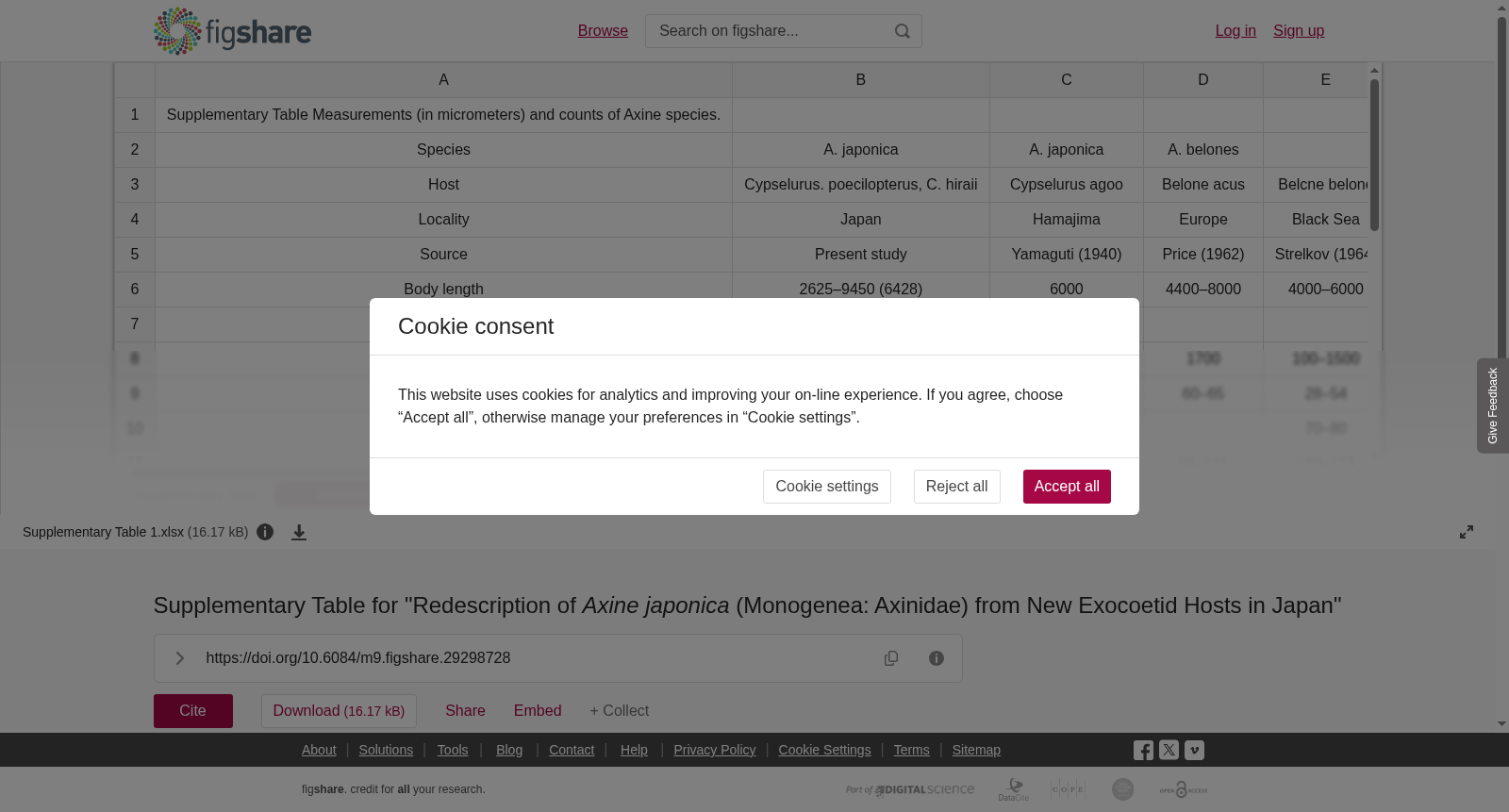Open fullscreen preview mode

tap(1467, 532)
